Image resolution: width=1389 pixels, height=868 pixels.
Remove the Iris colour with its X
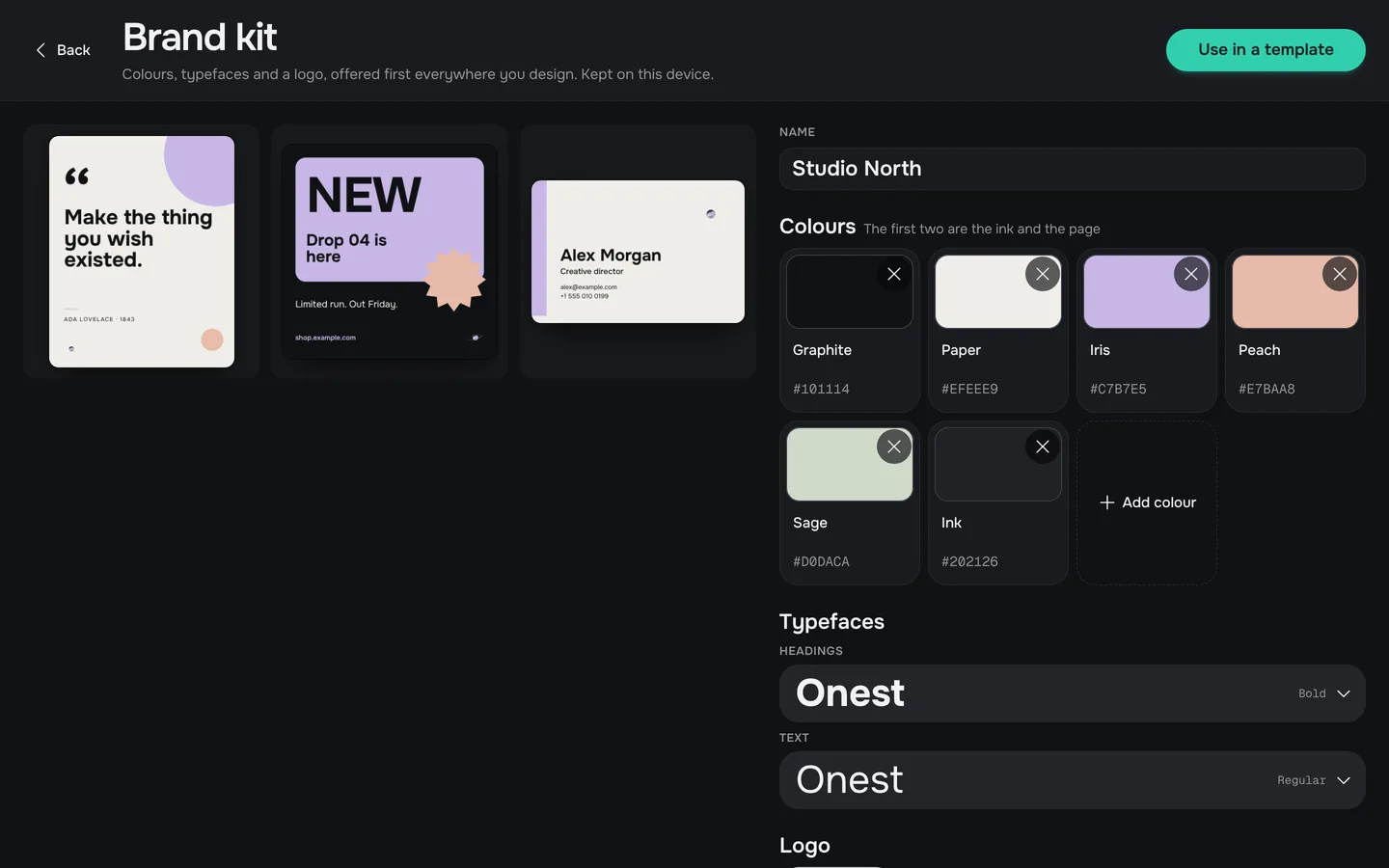[1191, 274]
